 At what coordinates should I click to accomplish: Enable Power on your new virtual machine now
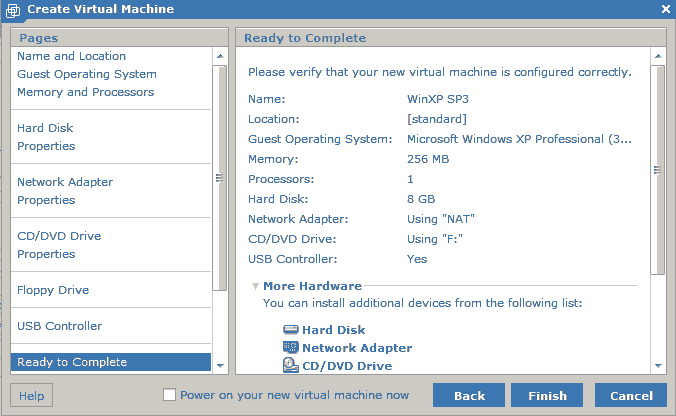[169, 394]
